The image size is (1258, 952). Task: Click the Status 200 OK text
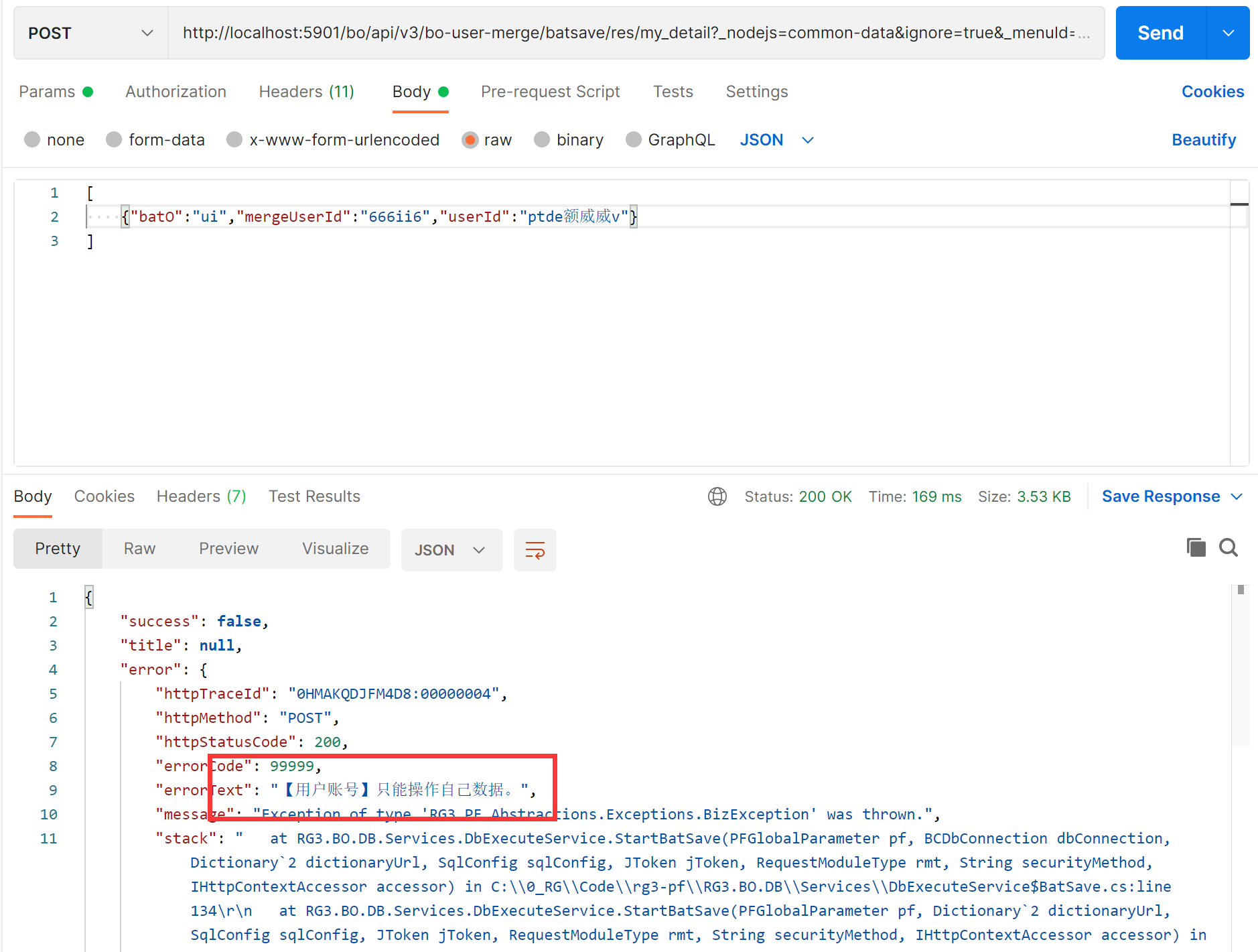798,496
